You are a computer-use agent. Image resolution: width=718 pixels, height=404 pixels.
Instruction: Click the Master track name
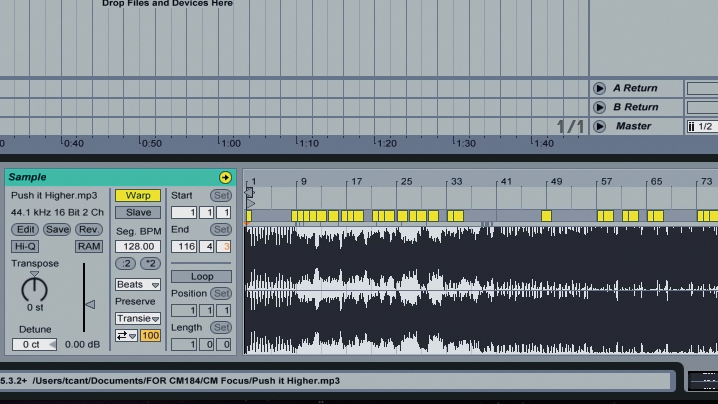[x=633, y=126]
